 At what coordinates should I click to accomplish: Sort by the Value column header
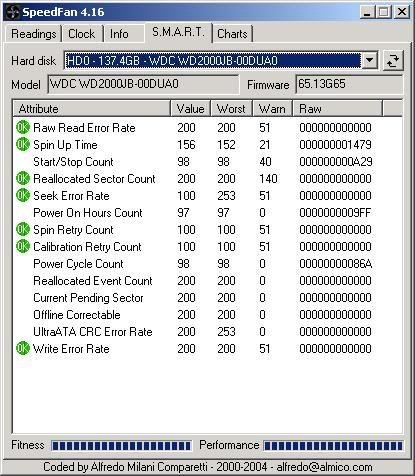(191, 109)
